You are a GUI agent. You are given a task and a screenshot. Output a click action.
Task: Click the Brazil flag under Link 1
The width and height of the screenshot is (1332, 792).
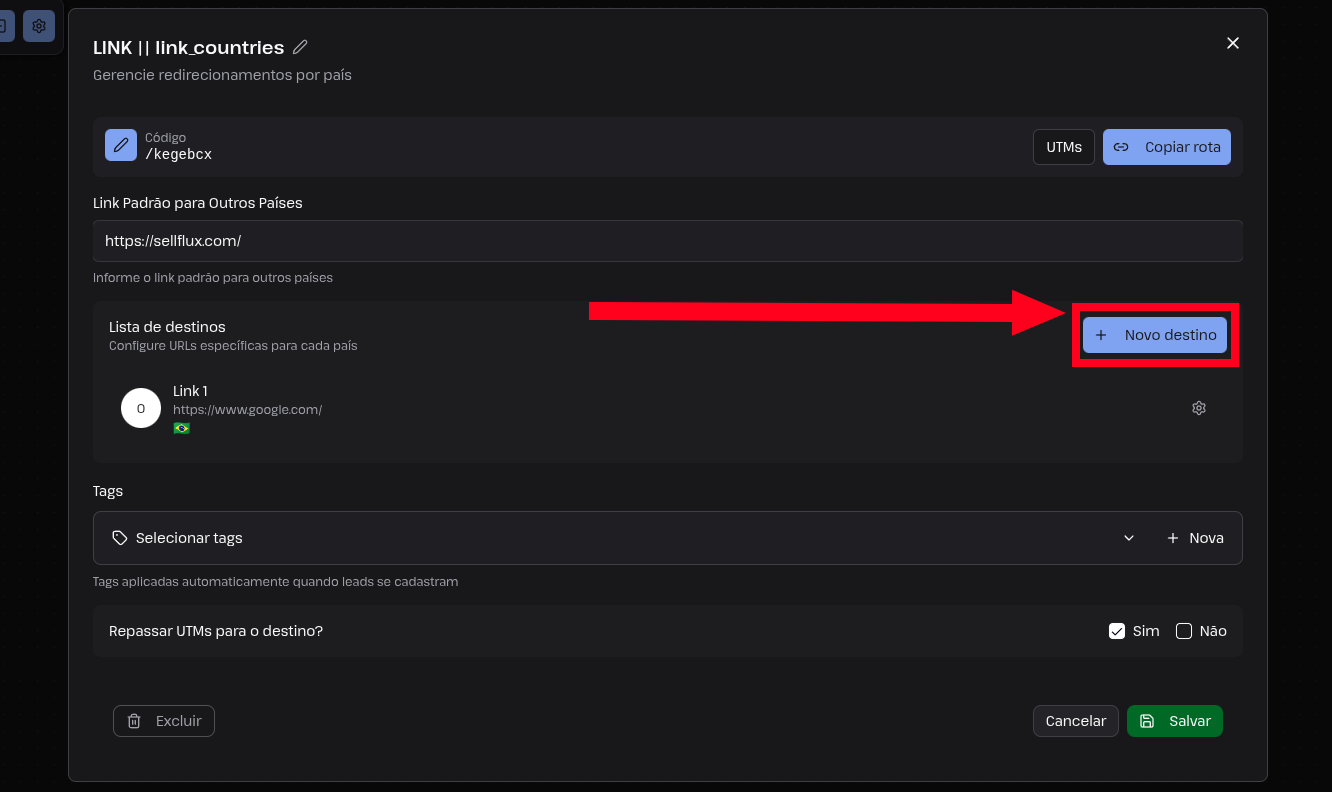point(181,428)
